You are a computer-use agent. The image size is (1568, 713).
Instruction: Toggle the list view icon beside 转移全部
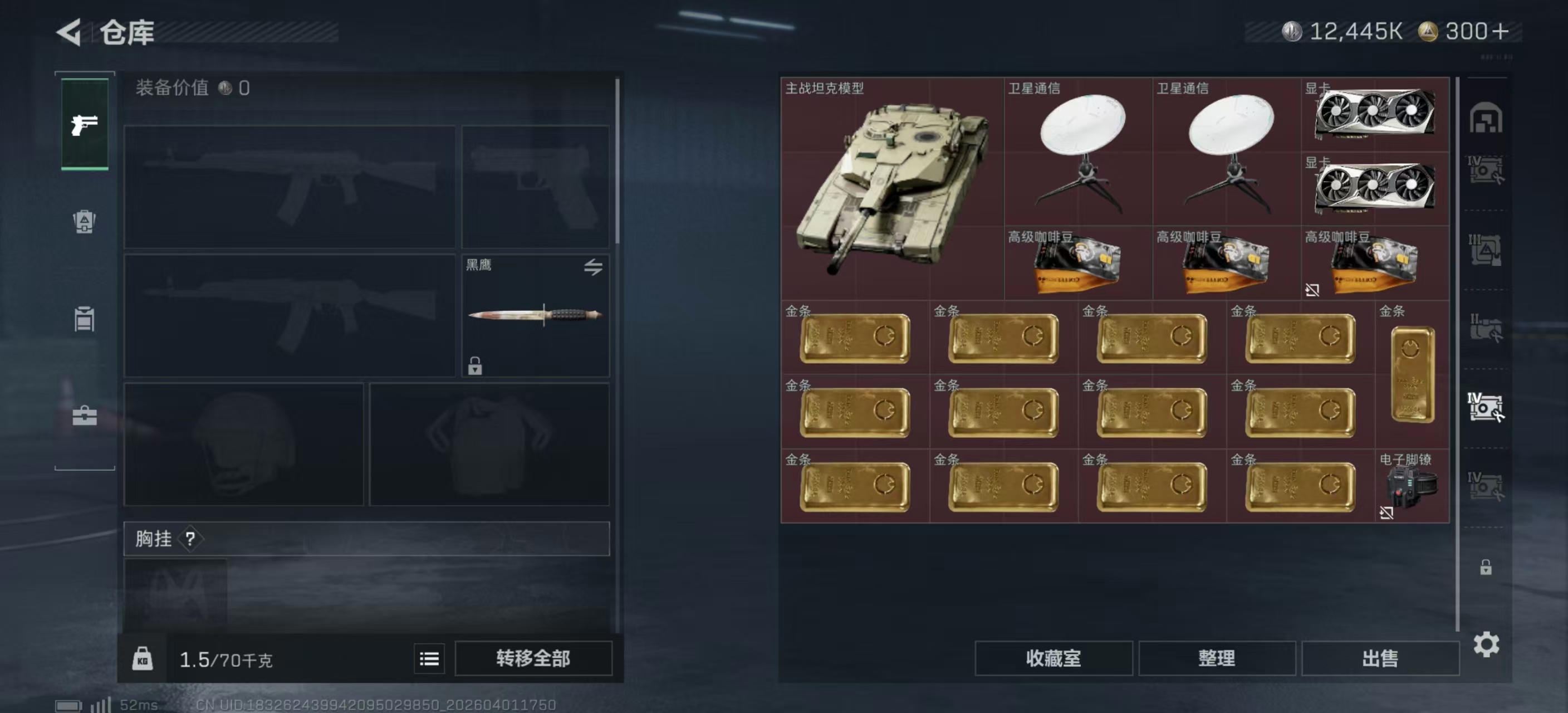point(429,659)
